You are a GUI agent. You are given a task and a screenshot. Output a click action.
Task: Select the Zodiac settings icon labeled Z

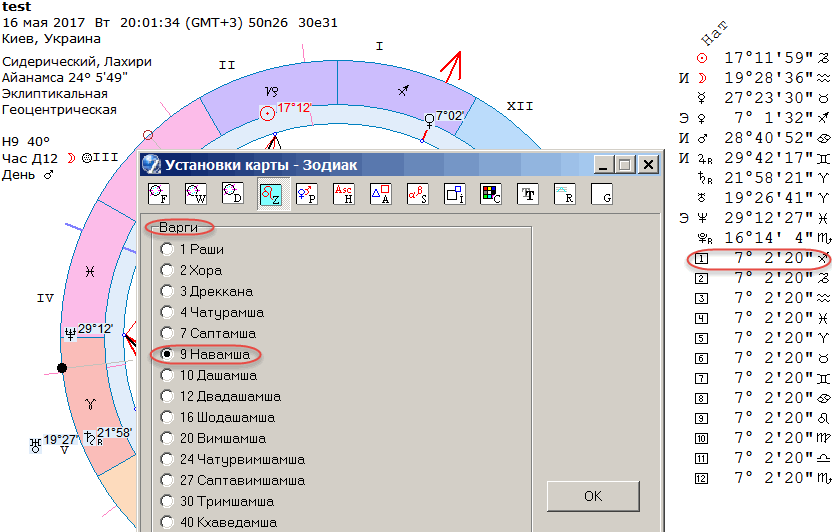point(270,194)
